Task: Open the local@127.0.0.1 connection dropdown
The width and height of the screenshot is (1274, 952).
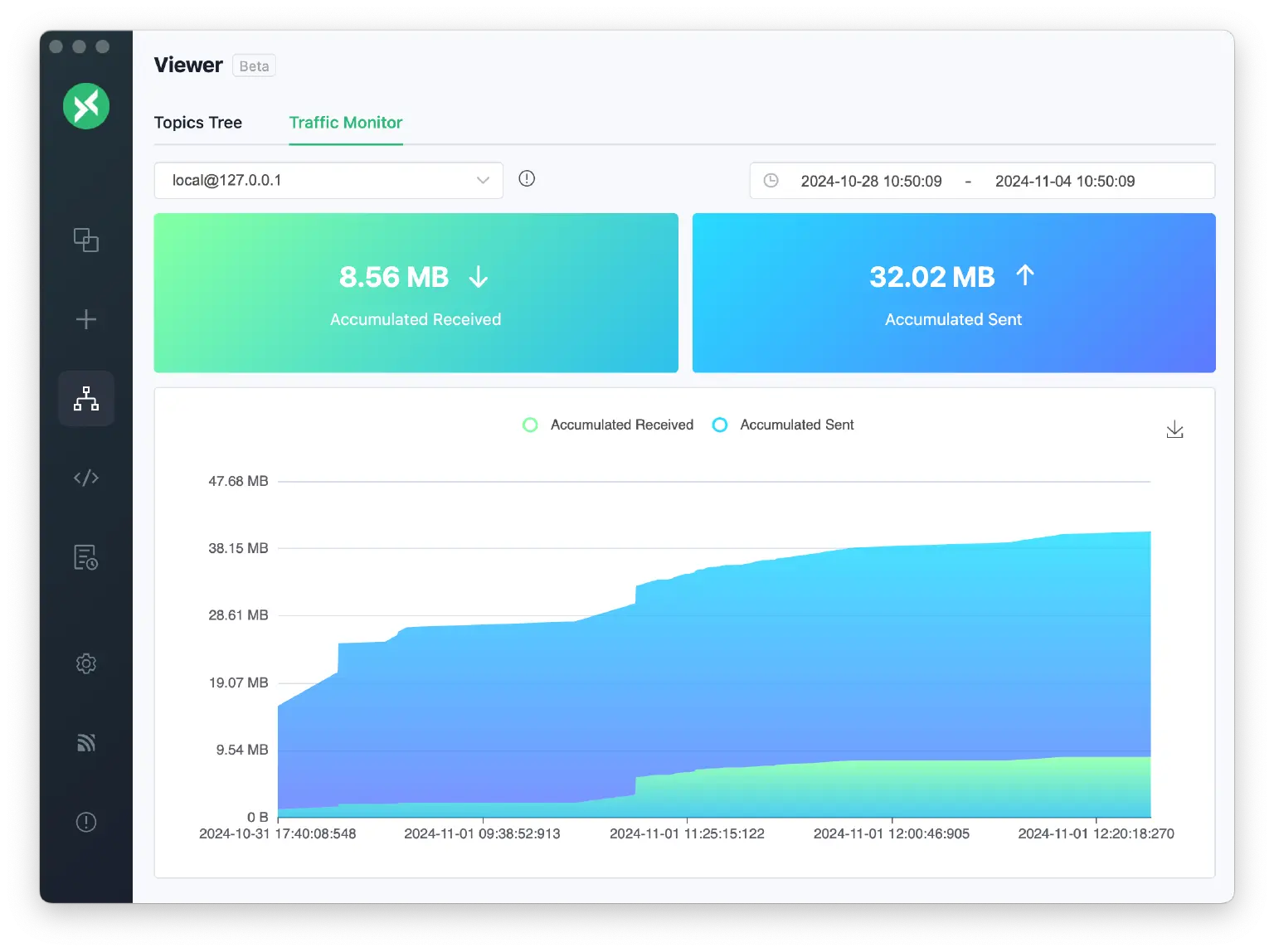Action: point(328,180)
